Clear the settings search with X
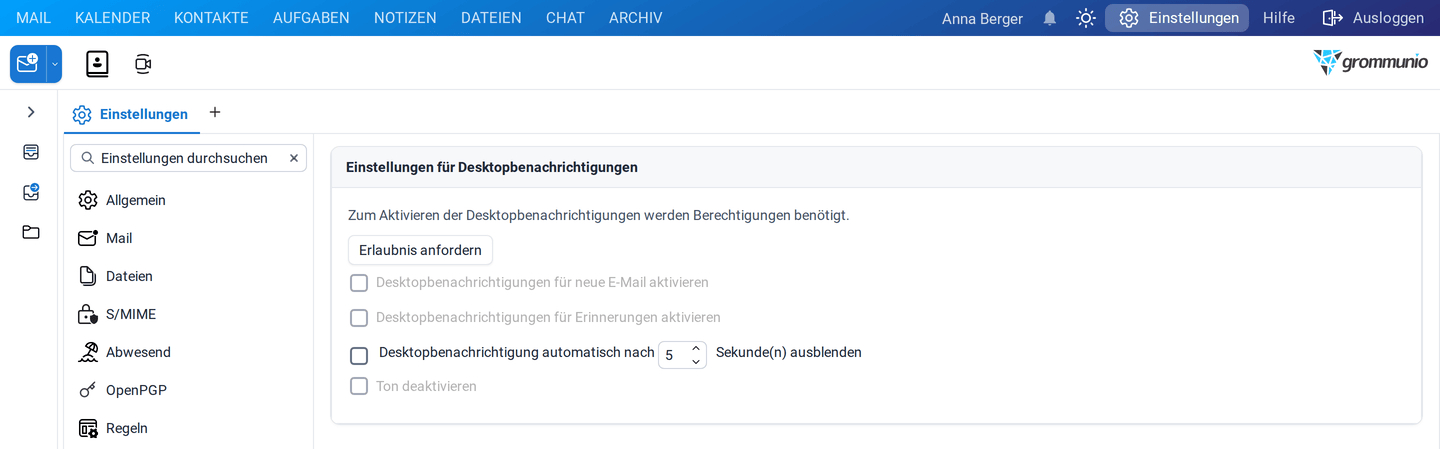This screenshot has width=1440, height=449. [294, 158]
